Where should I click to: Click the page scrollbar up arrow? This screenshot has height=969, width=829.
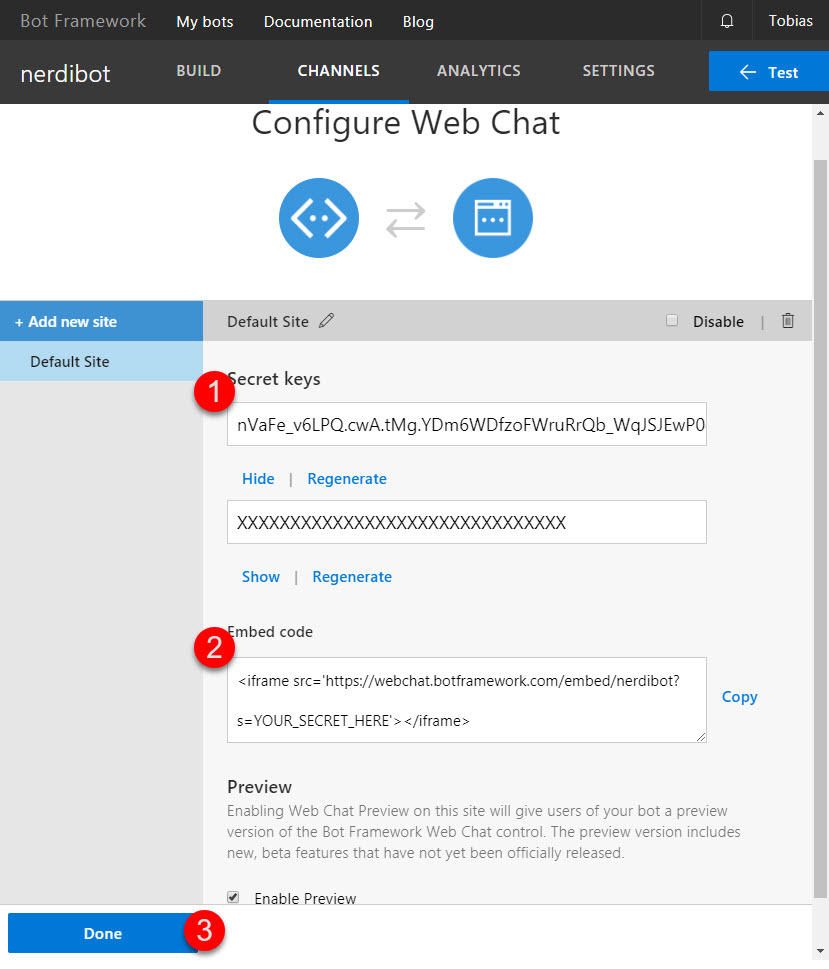(x=820, y=113)
